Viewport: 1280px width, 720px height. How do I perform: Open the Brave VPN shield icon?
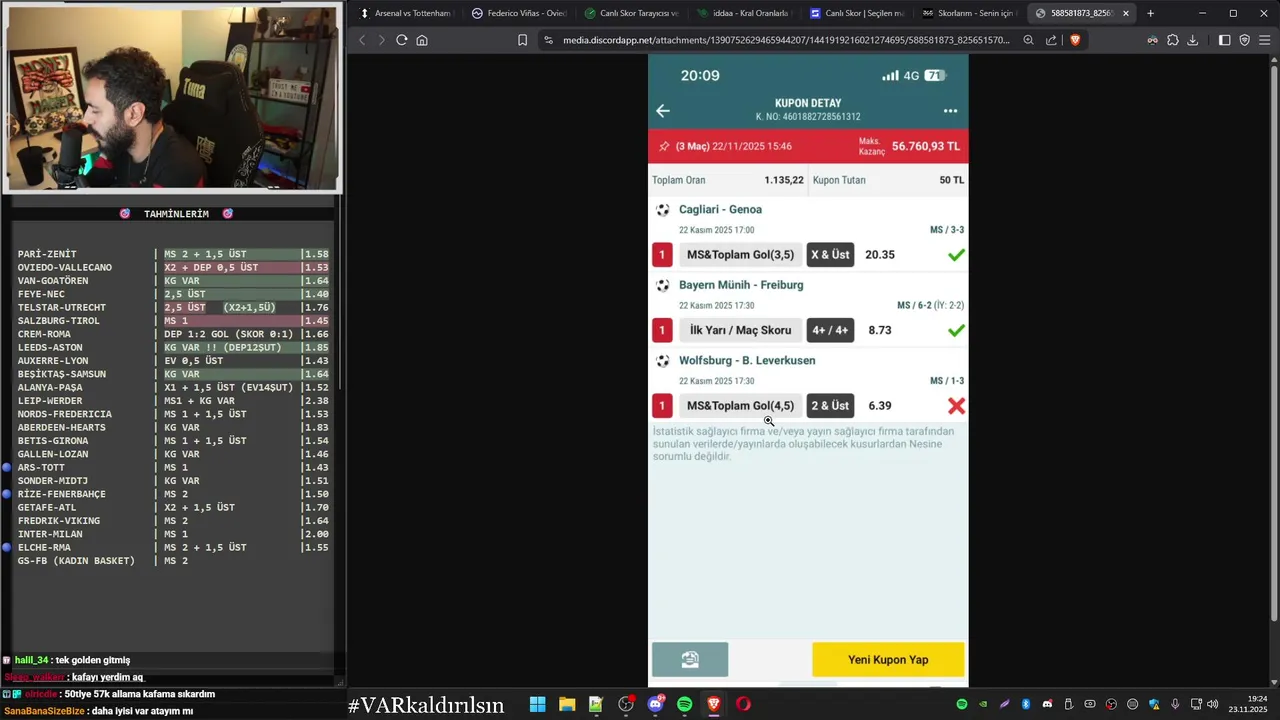(1245, 40)
